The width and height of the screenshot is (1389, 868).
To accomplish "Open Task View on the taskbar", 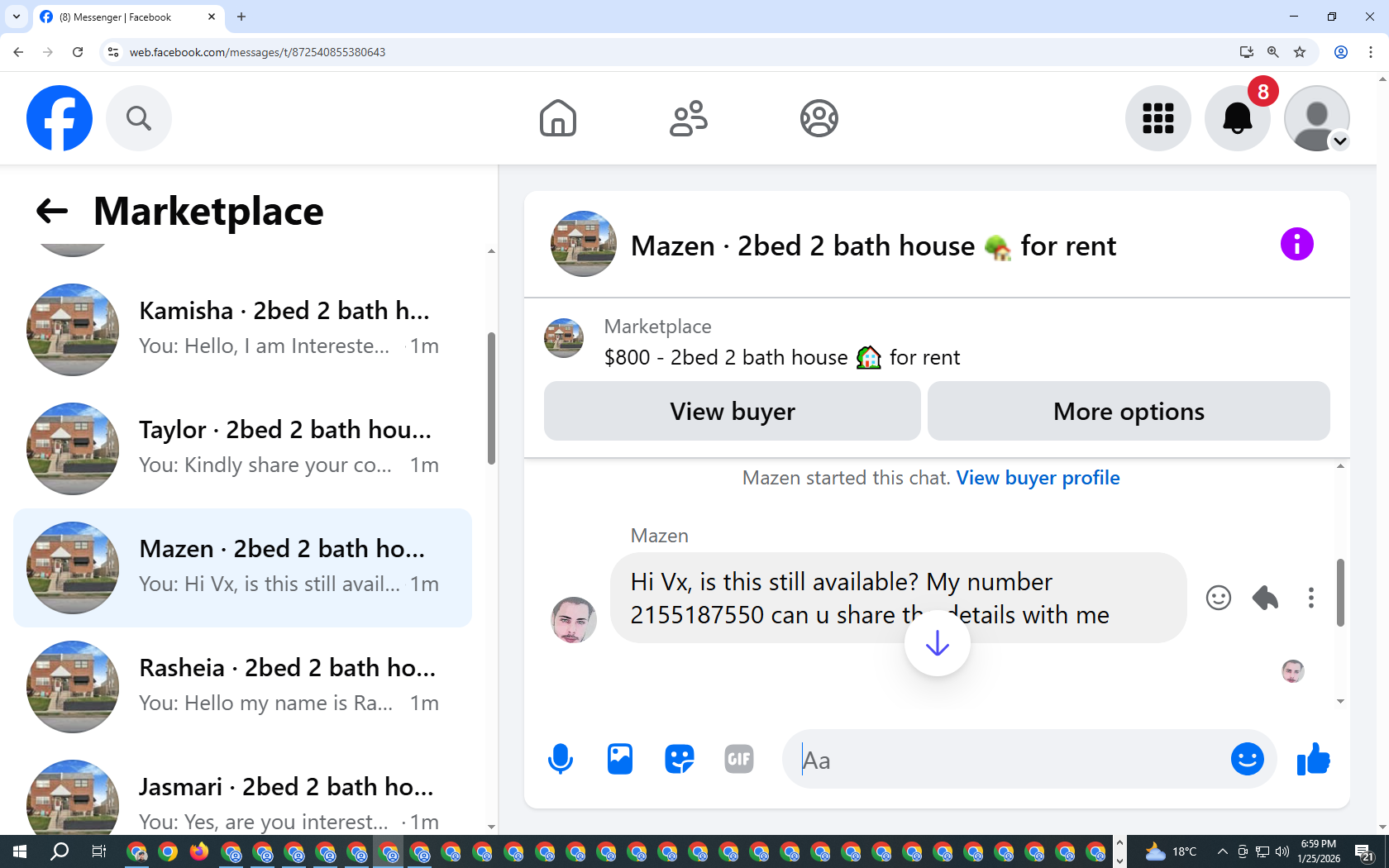I will 98,851.
